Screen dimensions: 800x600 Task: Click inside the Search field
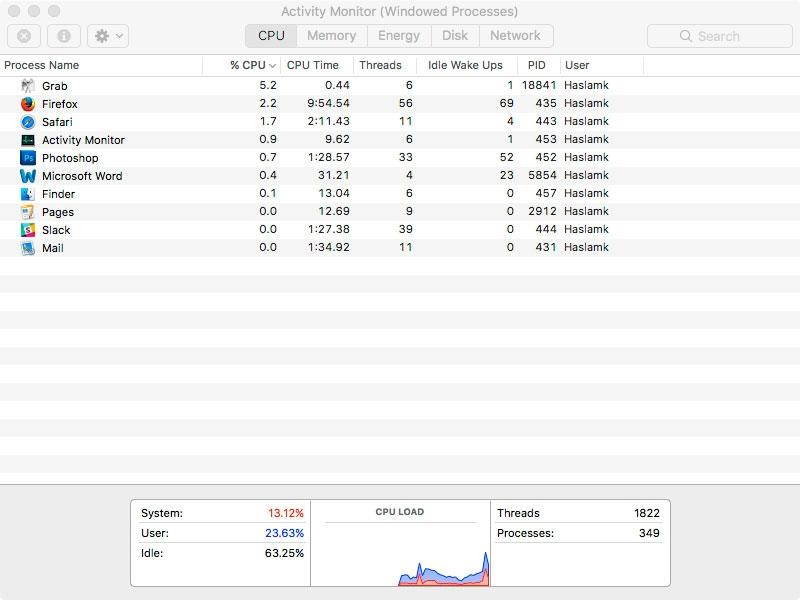[718, 36]
